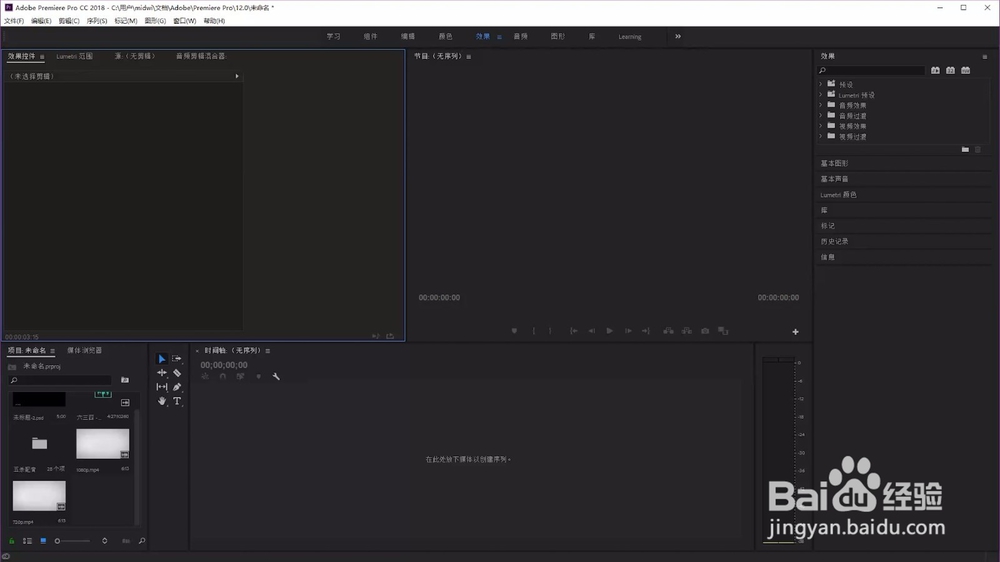
Task: Toggle Linked Selection in timeline
Action: (240, 376)
